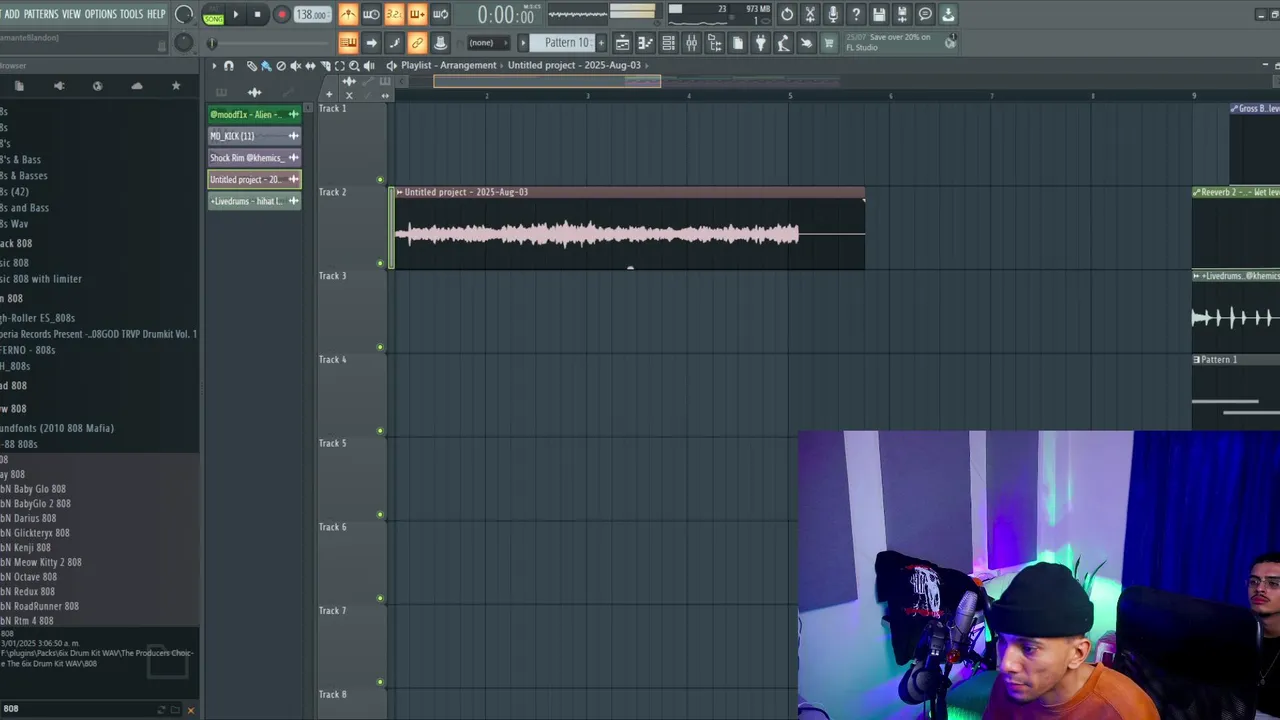The height and width of the screenshot is (720, 1280).
Task: Open the Piano roll view icon
Action: [645, 43]
